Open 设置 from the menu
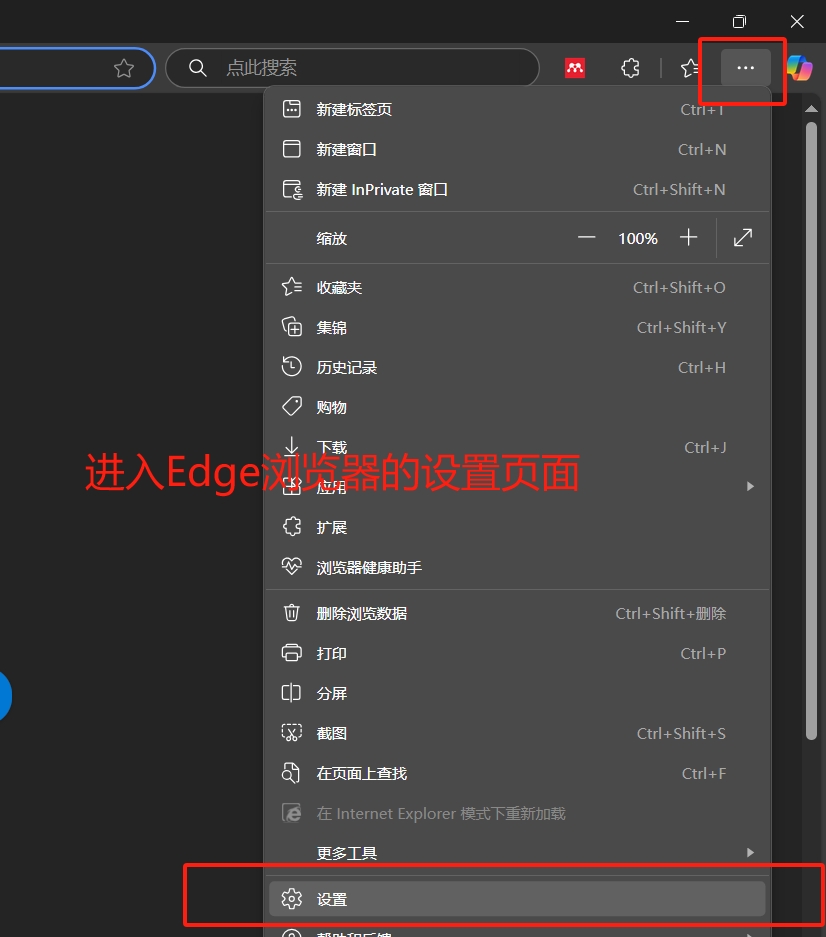 point(517,899)
